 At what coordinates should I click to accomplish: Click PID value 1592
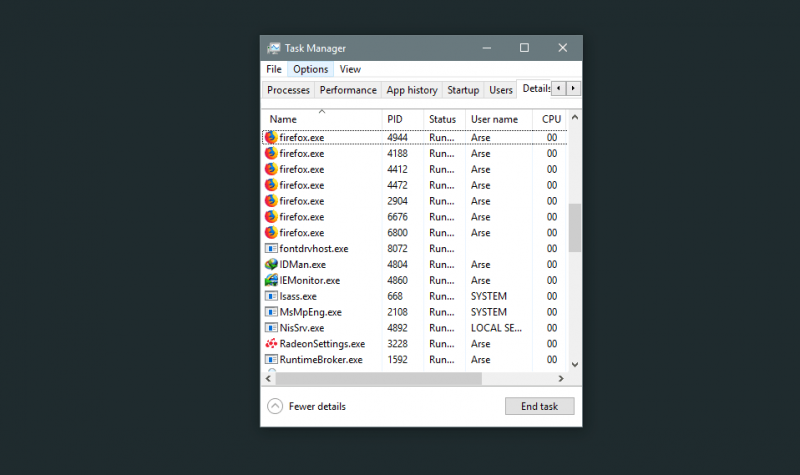click(397, 359)
